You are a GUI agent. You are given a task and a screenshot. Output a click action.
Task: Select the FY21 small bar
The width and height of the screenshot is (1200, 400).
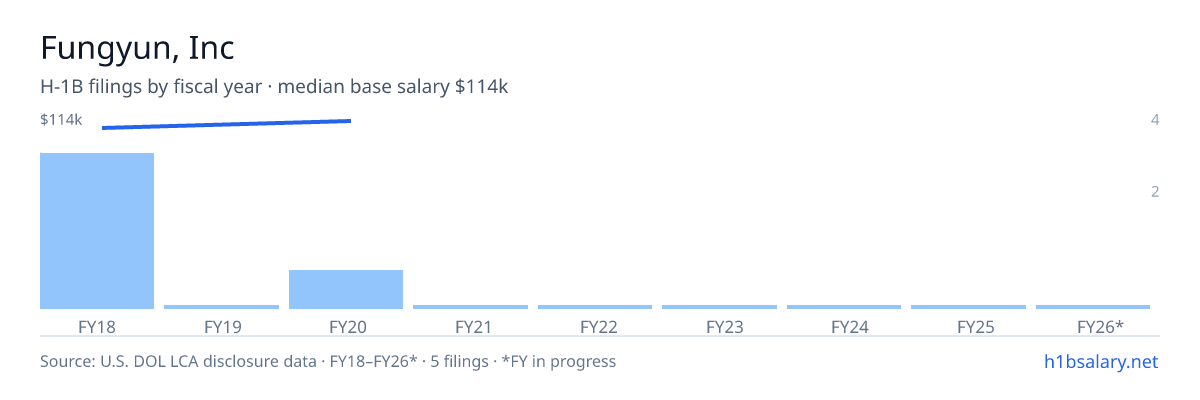pos(470,307)
